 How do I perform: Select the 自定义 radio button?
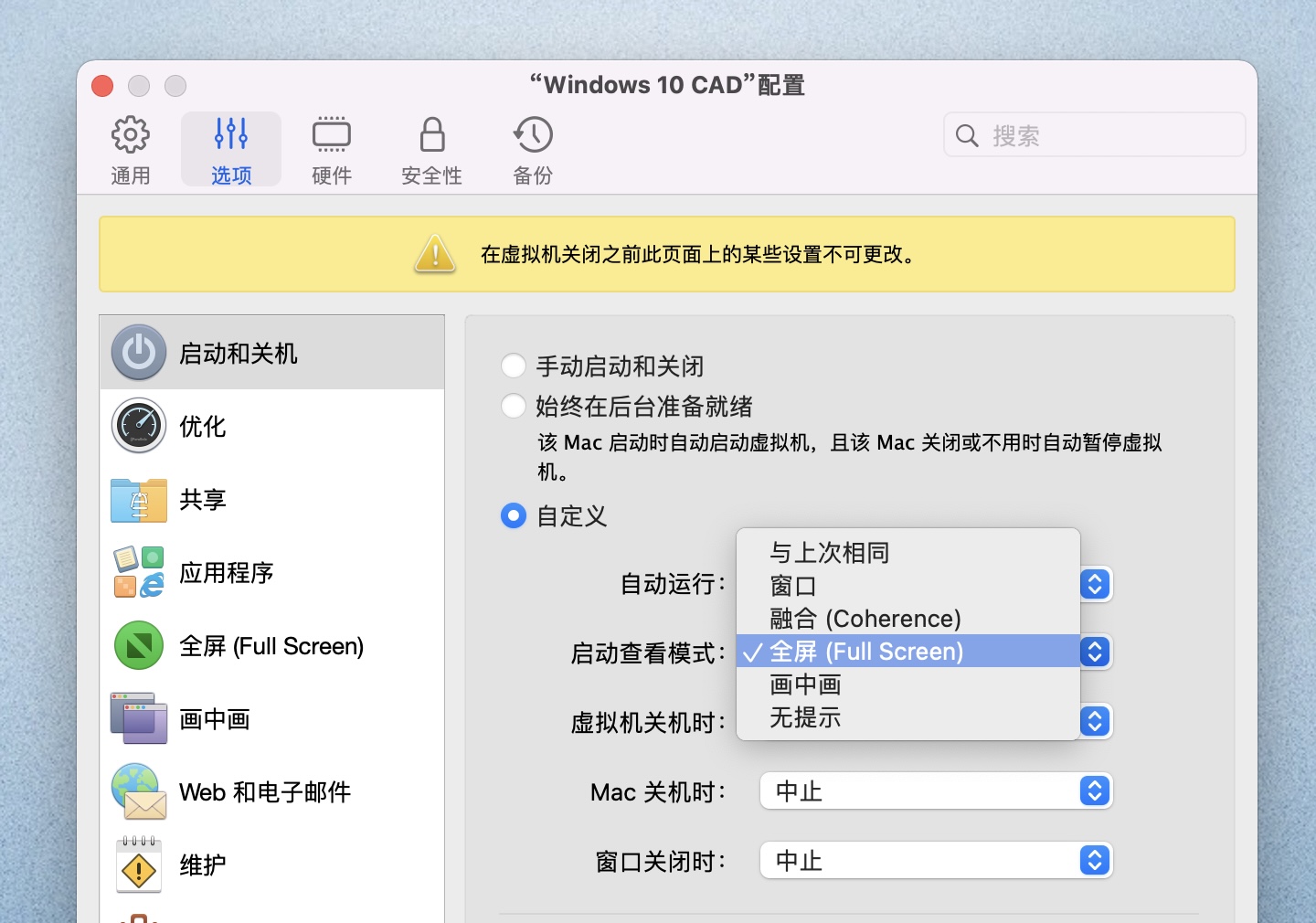(x=514, y=516)
